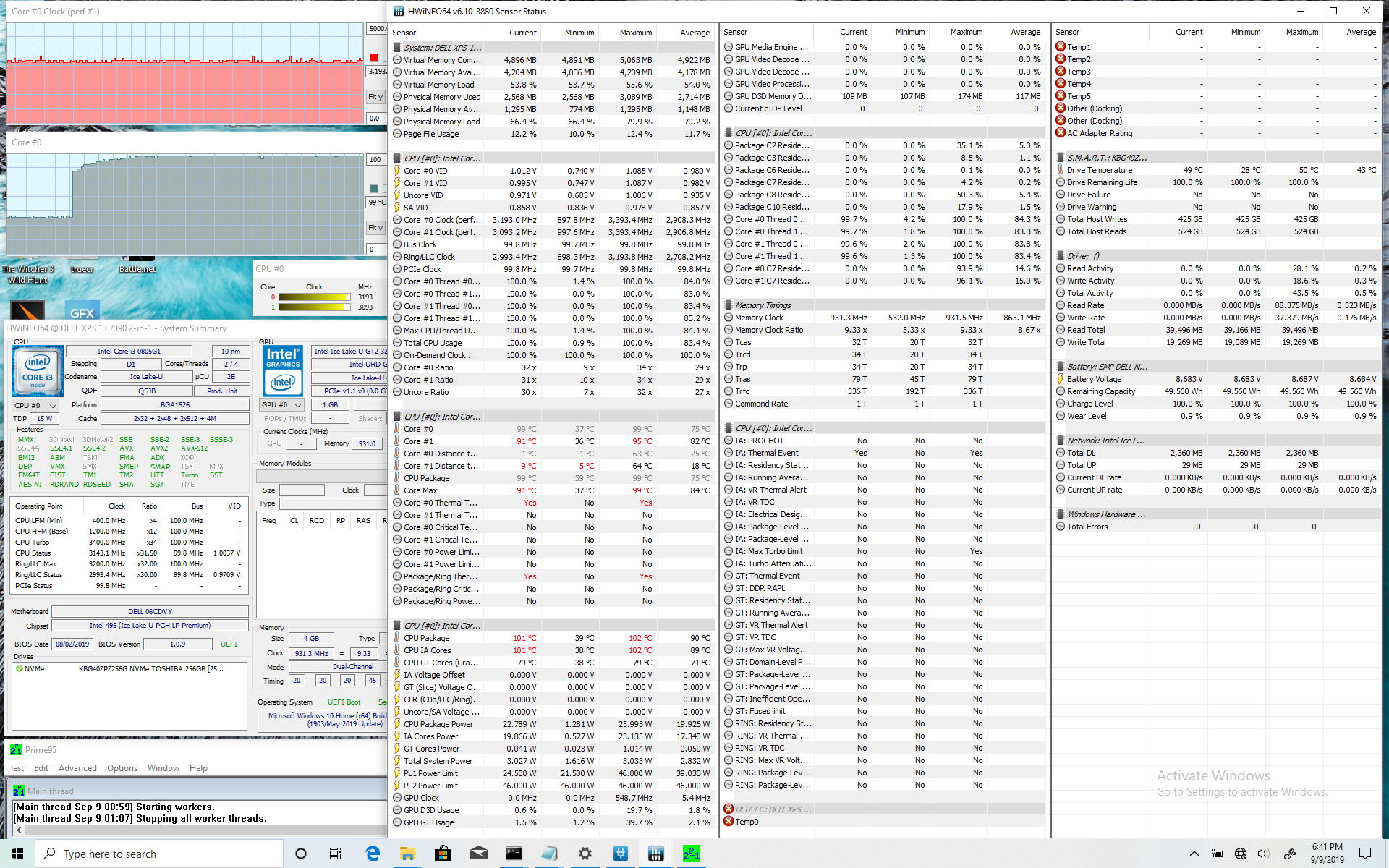This screenshot has width=1389, height=868.
Task: Select the Total CPU Usage sensor row
Action: coord(553,343)
